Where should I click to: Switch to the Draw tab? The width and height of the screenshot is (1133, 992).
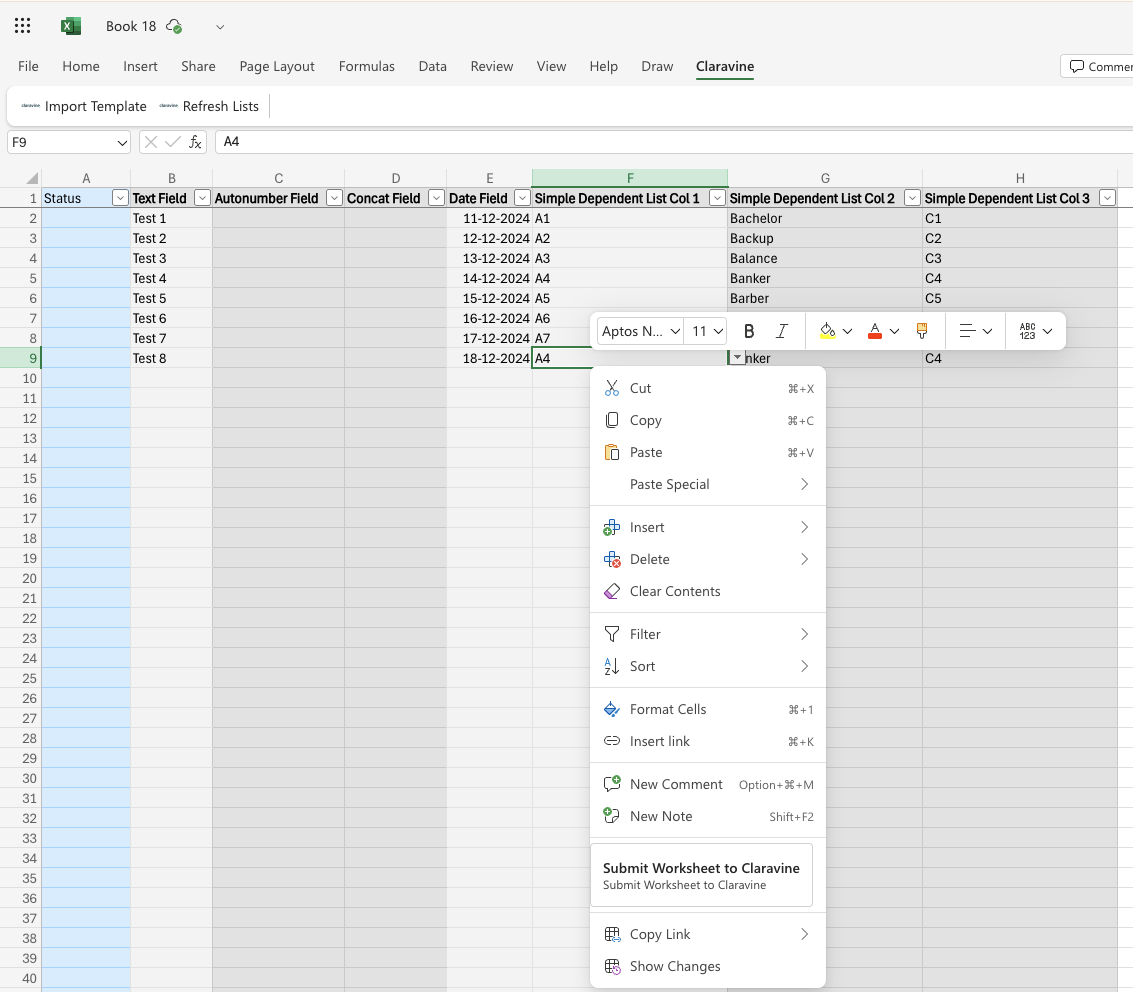click(x=657, y=66)
